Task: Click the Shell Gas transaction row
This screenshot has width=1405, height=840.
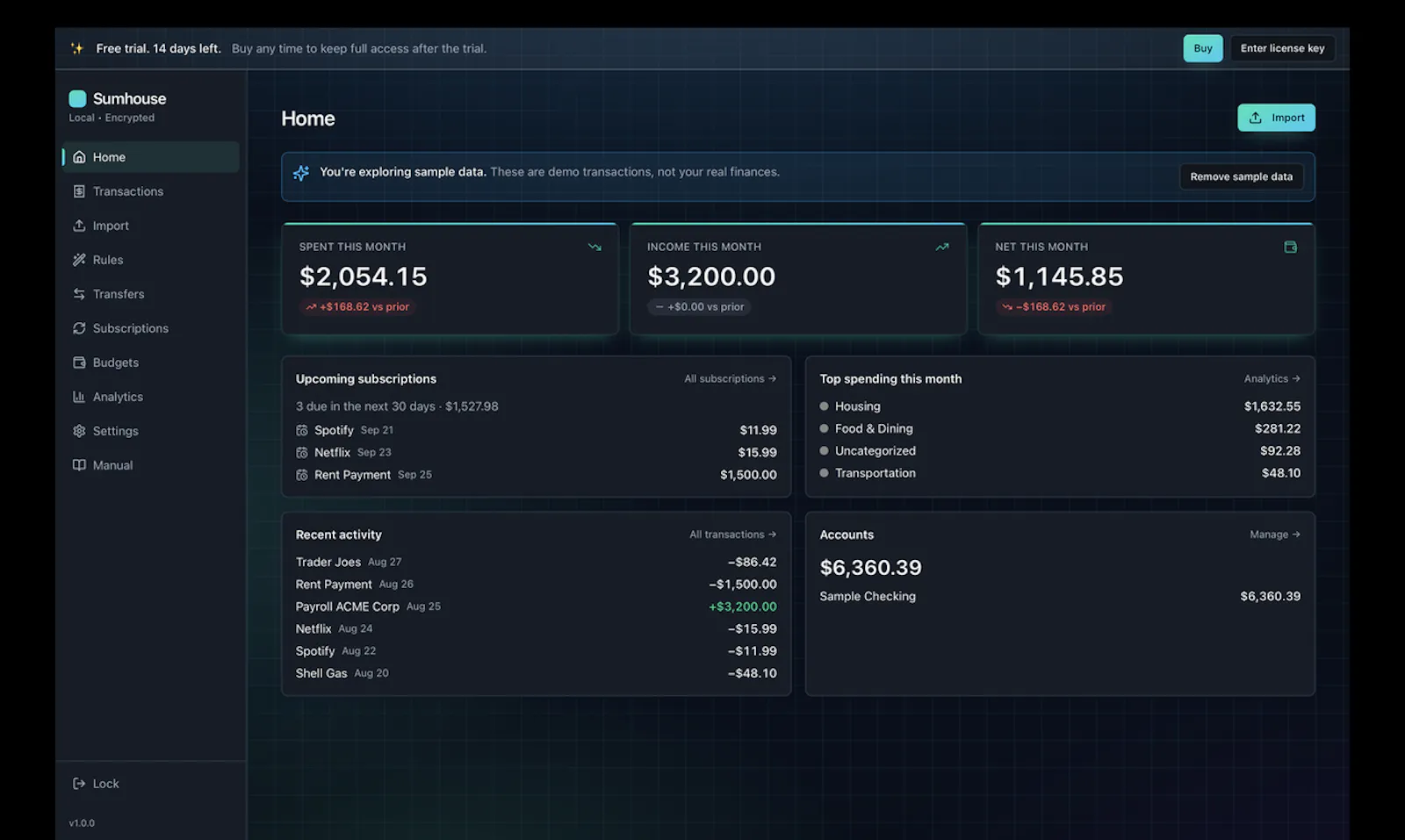Action: click(x=536, y=673)
